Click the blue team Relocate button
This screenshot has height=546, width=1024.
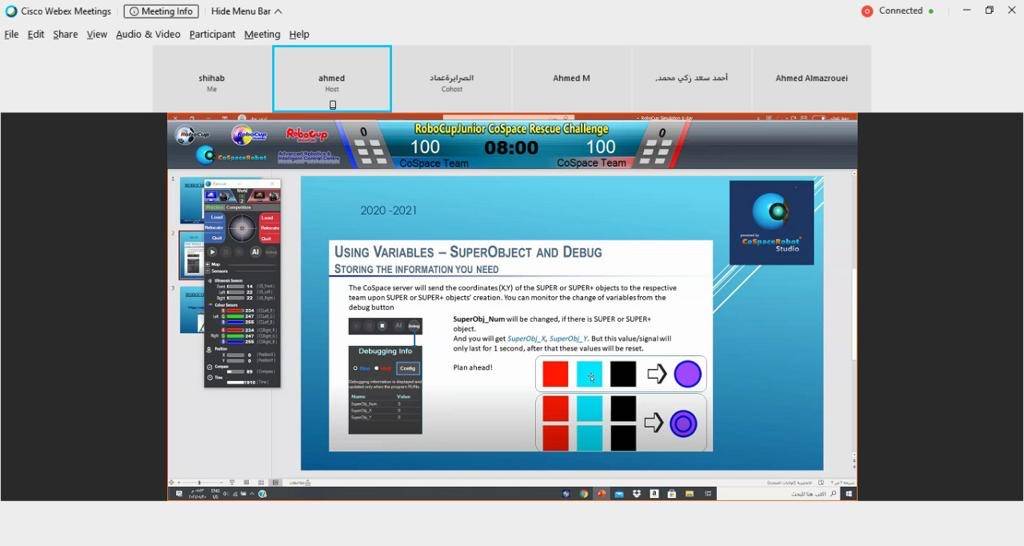pos(215,228)
